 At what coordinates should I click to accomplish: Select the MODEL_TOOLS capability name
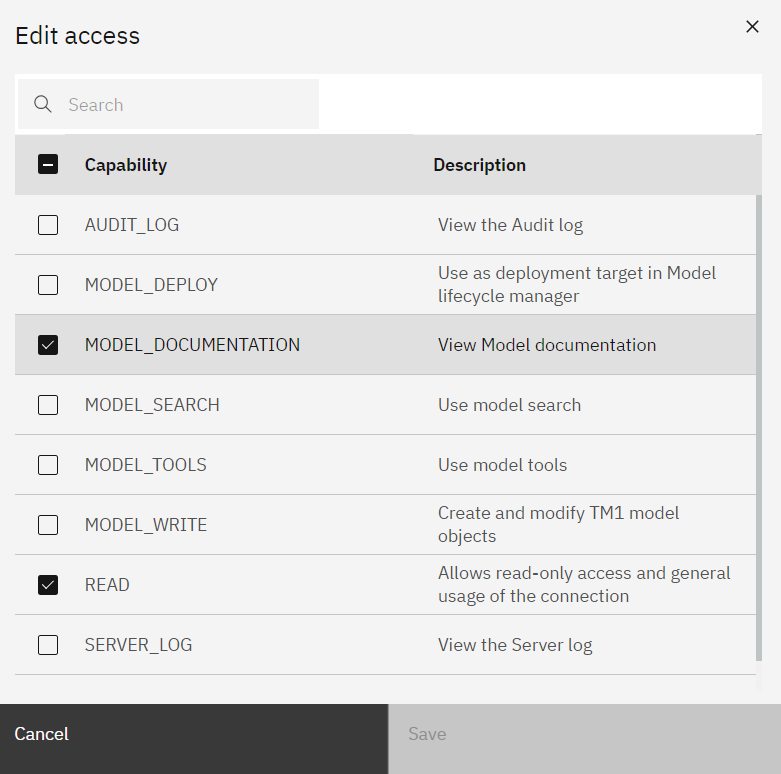click(145, 465)
